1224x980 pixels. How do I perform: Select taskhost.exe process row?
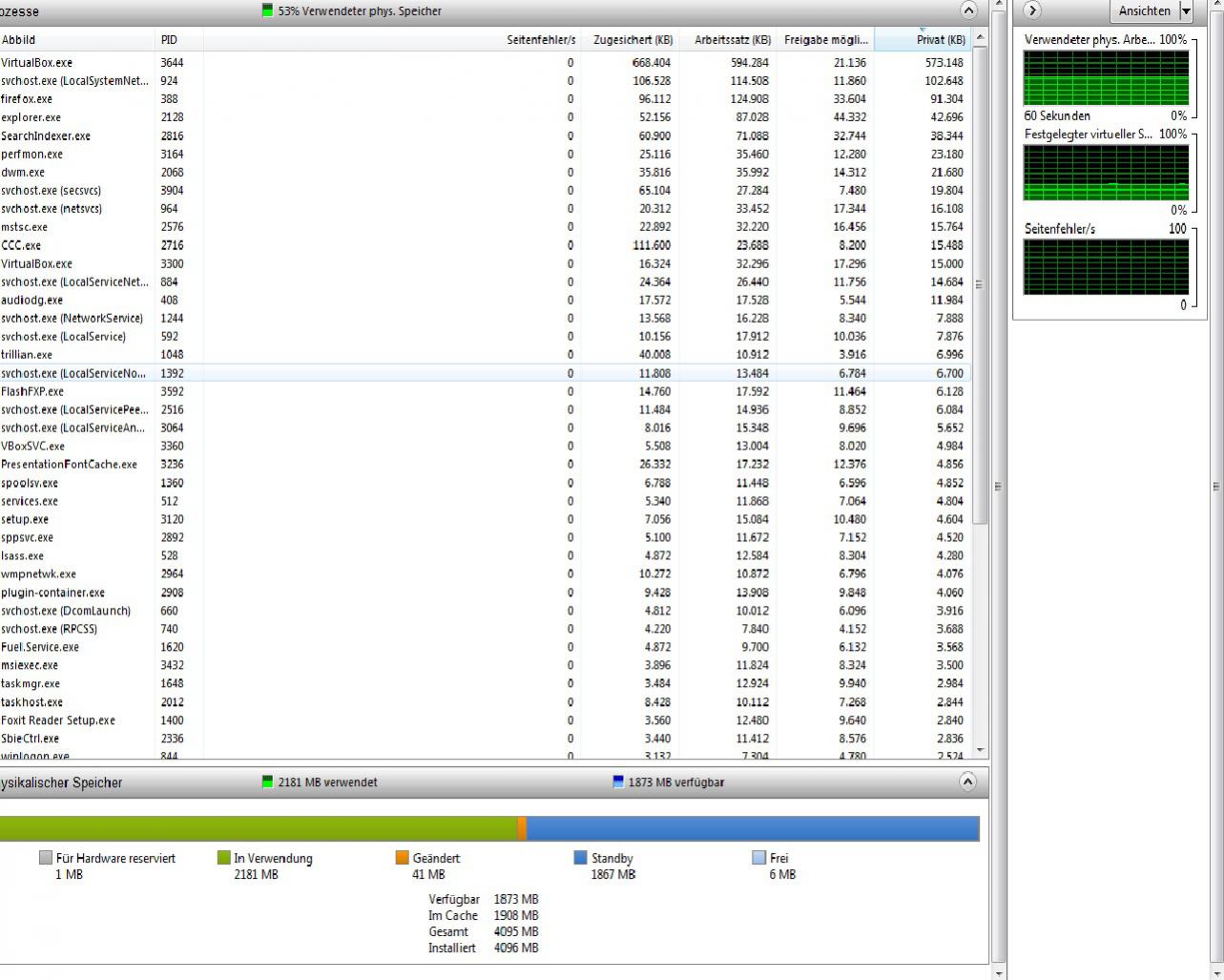click(x=486, y=702)
